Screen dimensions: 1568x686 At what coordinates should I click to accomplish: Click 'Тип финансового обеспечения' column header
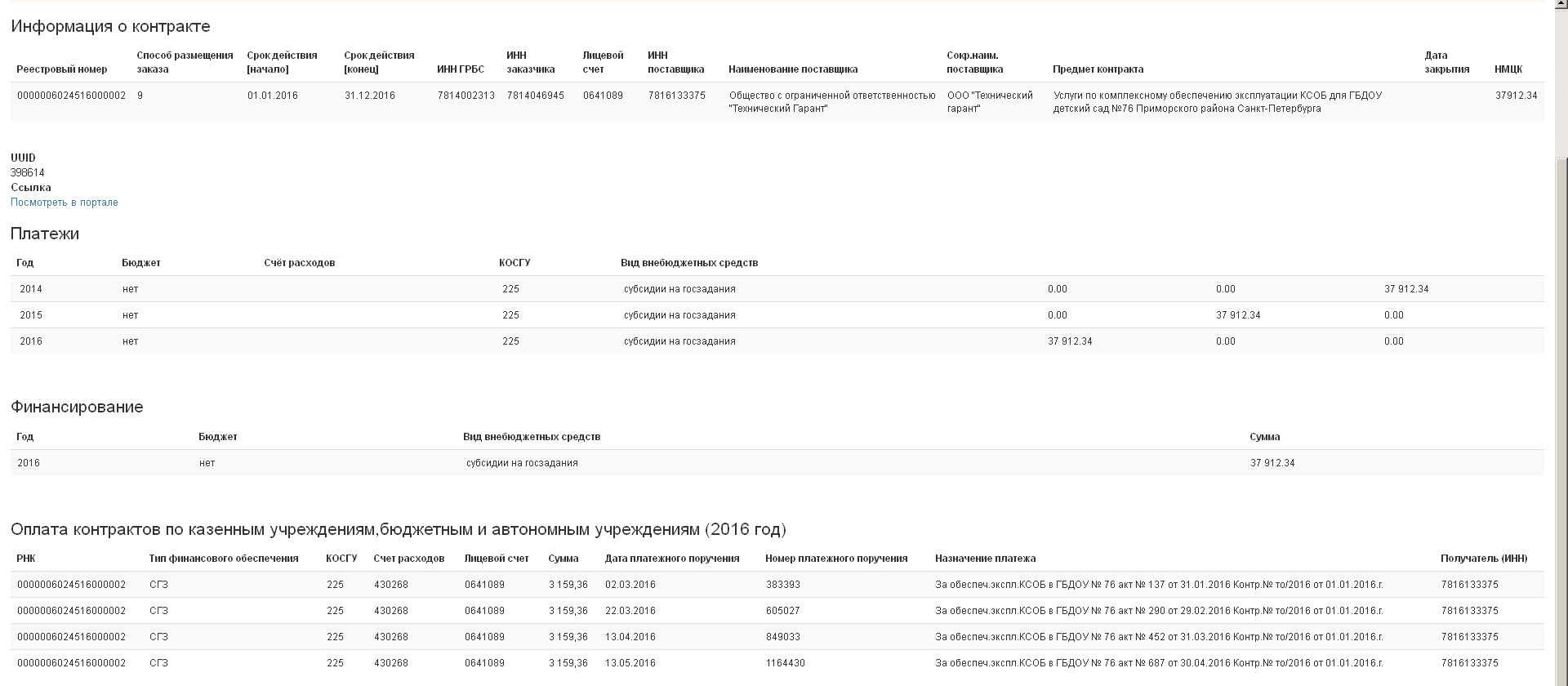tap(224, 559)
